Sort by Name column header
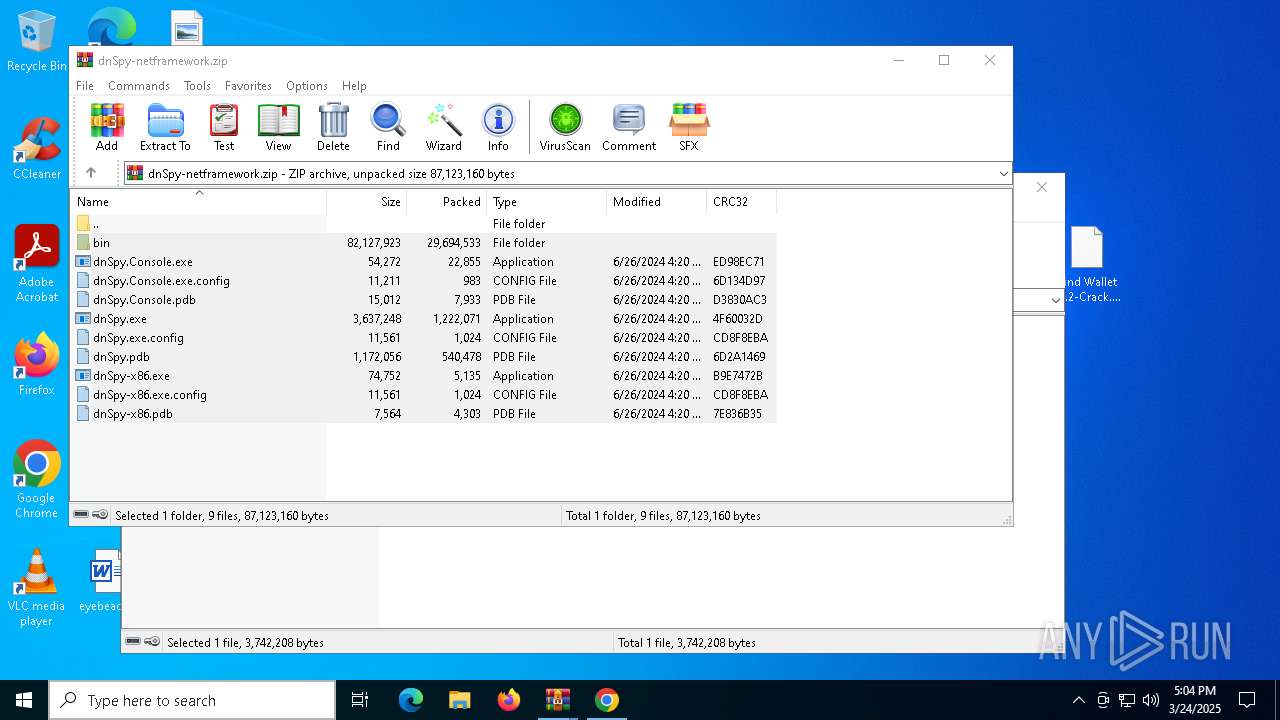This screenshot has height=720, width=1280. tap(198, 201)
